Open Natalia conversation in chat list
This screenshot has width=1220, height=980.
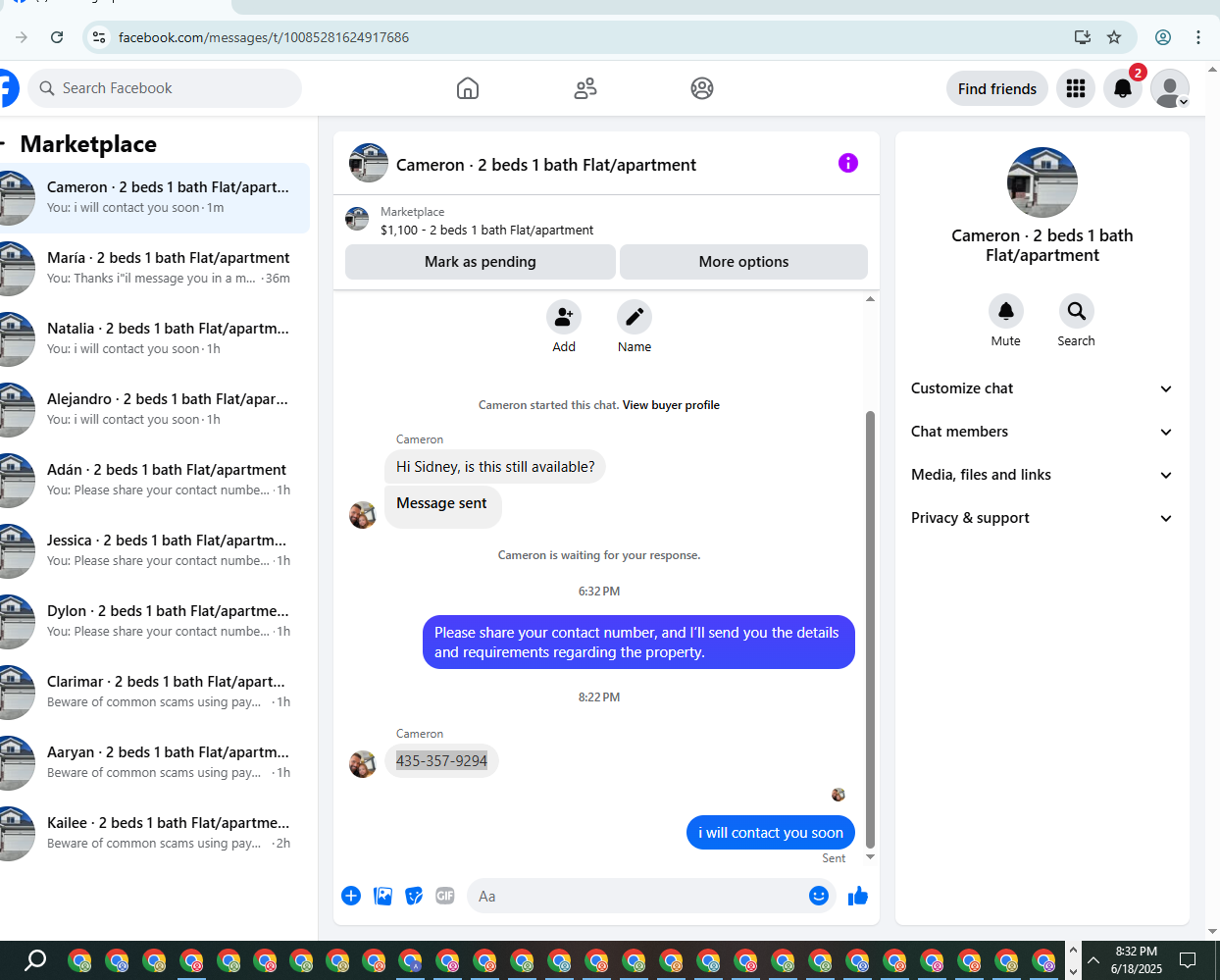[x=155, y=338]
